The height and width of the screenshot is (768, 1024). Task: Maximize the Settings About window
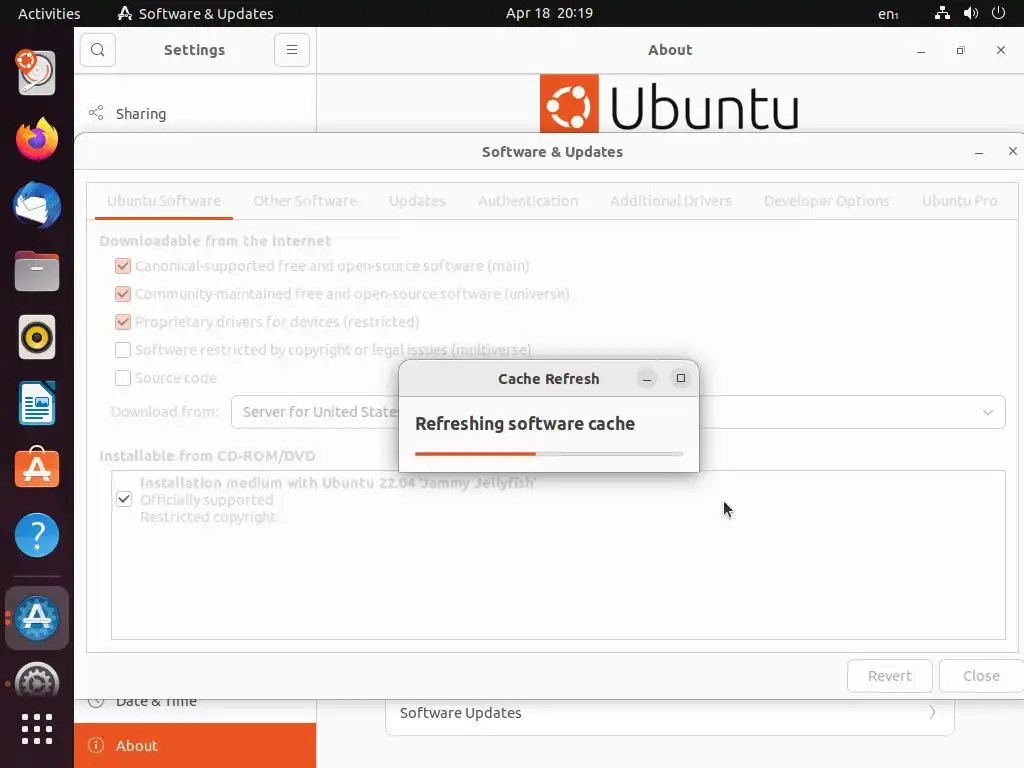pyautogui.click(x=960, y=50)
